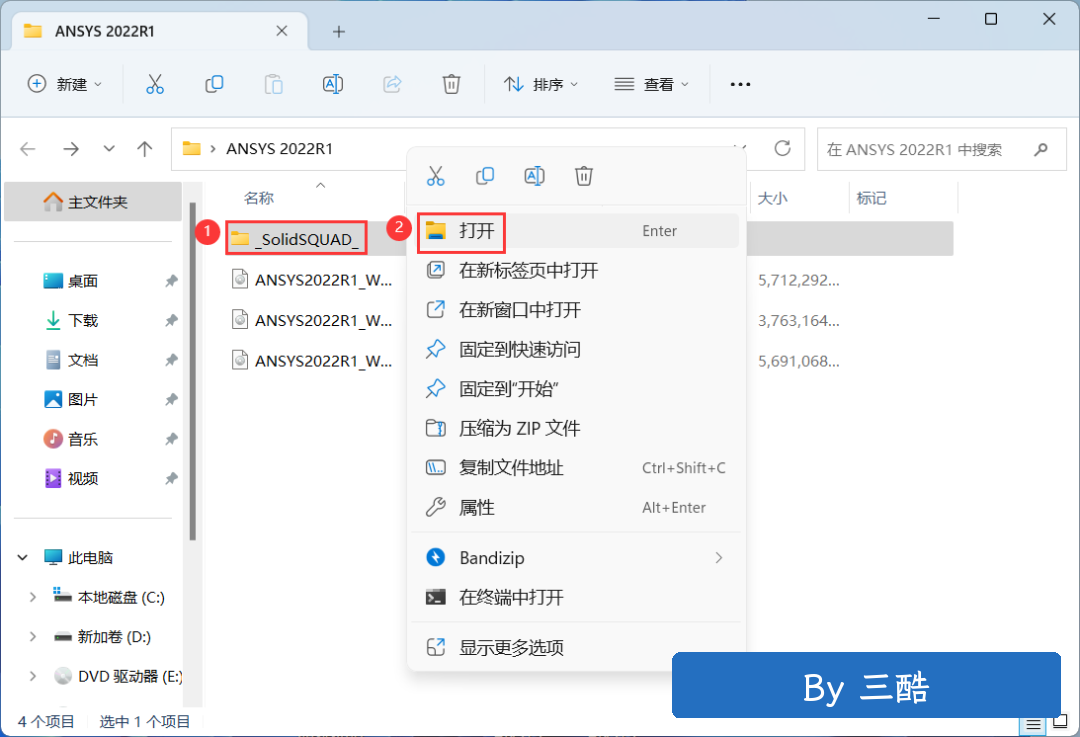Open 文档 in the sidebar

tap(83, 360)
